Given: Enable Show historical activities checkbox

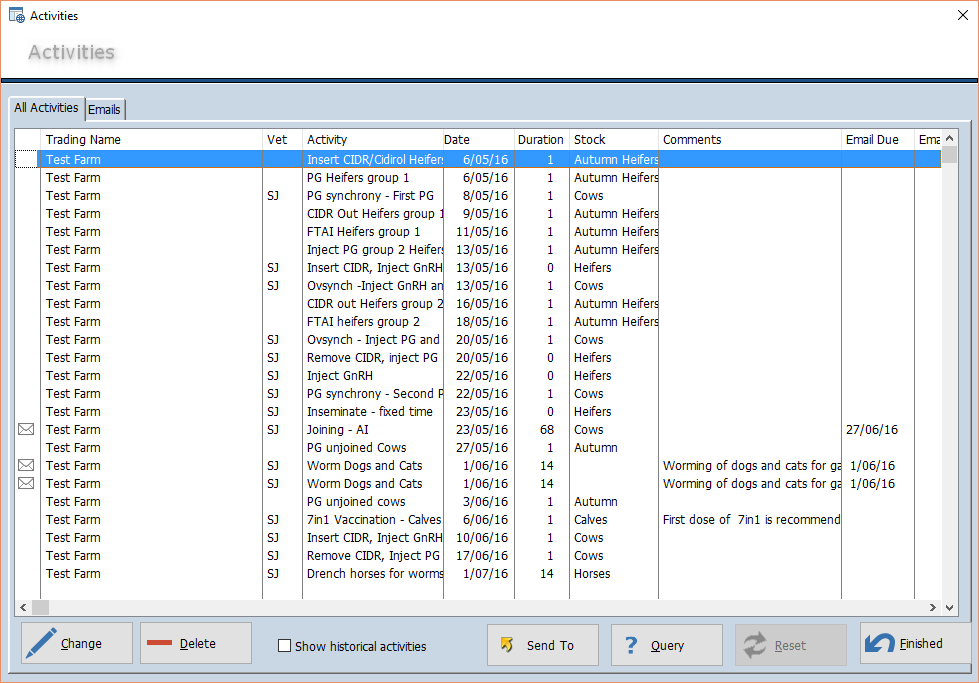Looking at the screenshot, I should [x=284, y=646].
